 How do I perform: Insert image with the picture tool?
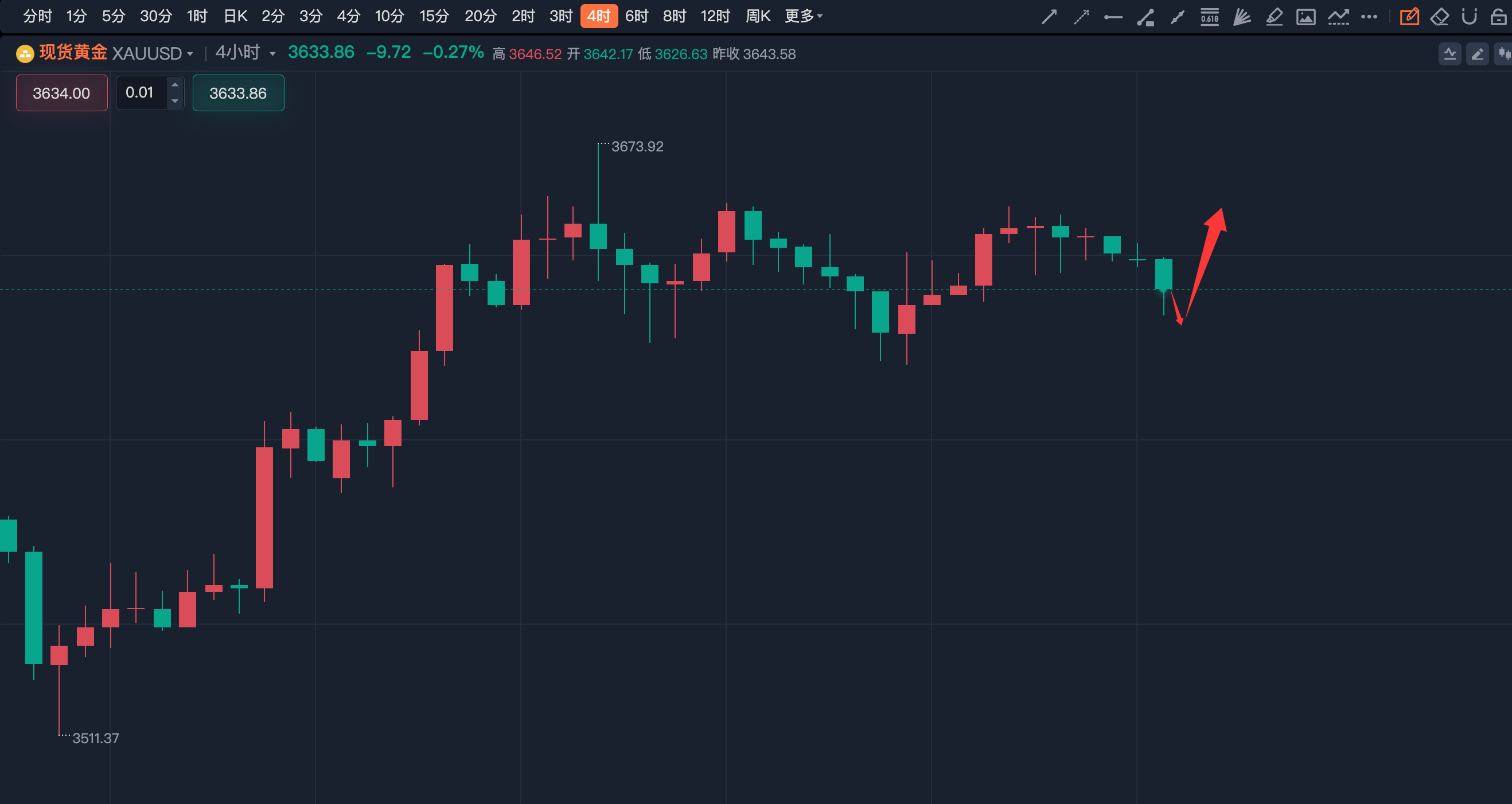click(1306, 17)
